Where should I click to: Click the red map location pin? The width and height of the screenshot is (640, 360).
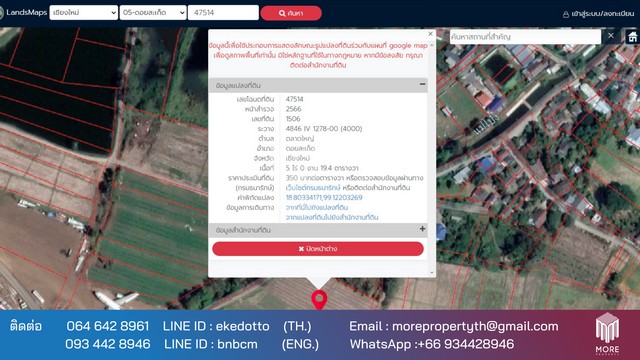(319, 300)
